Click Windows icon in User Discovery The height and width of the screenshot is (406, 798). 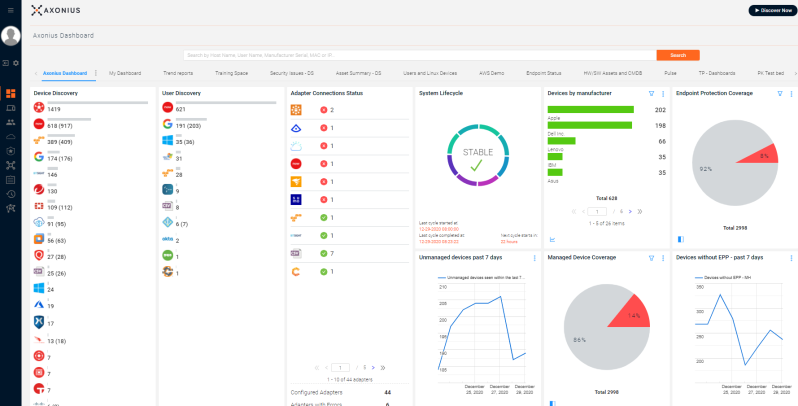tap(167, 141)
